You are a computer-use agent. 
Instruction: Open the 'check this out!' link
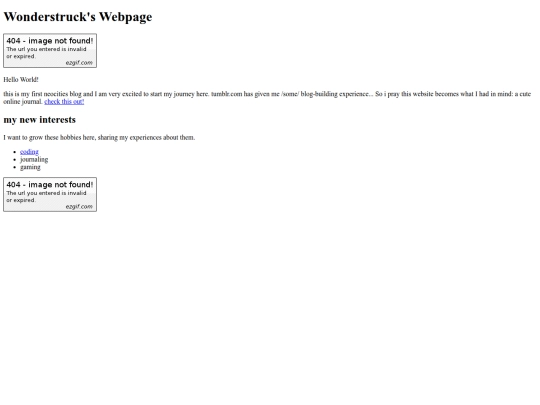64,102
